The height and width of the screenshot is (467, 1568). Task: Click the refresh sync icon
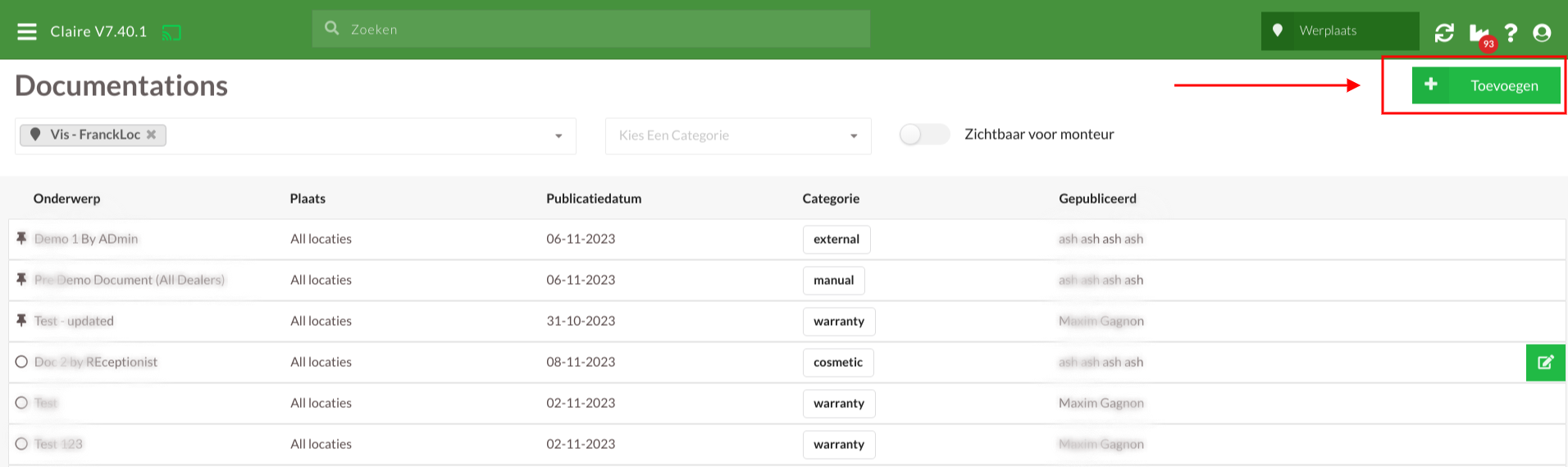coord(1444,32)
